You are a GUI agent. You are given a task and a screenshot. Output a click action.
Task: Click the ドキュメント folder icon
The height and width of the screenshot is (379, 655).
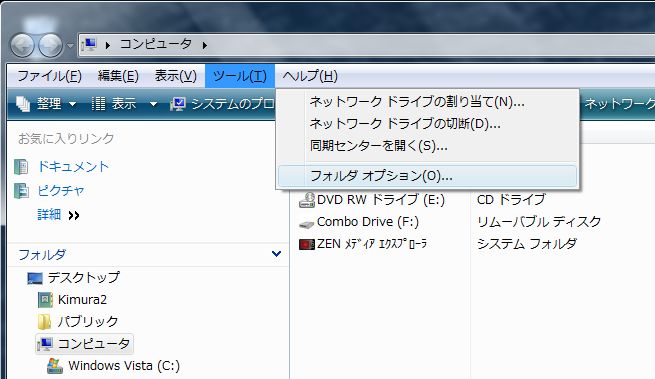coord(21,167)
